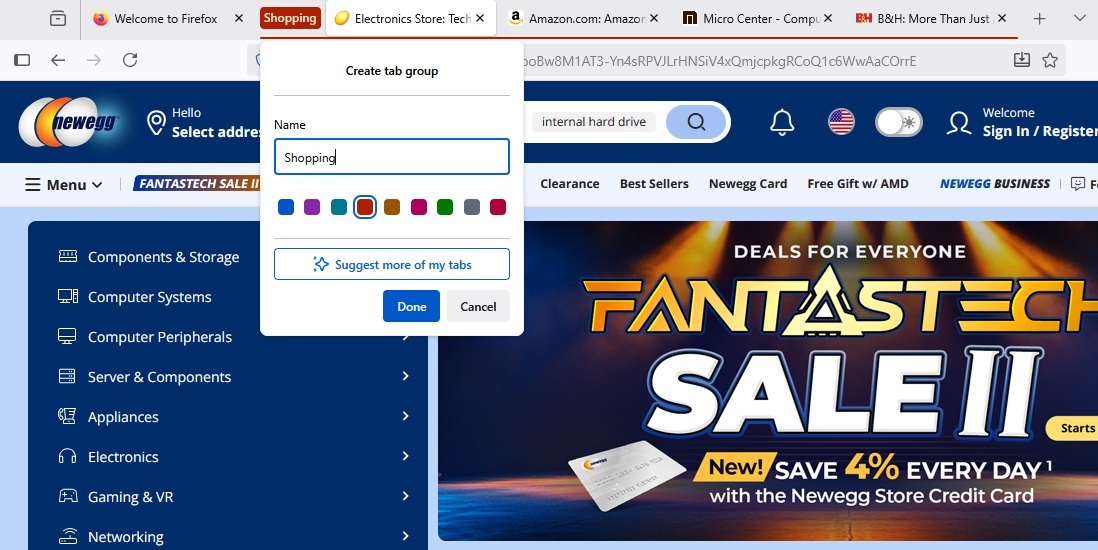Switch to the Micro Center tab
Screen dimensions: 1098x550
pos(757,19)
